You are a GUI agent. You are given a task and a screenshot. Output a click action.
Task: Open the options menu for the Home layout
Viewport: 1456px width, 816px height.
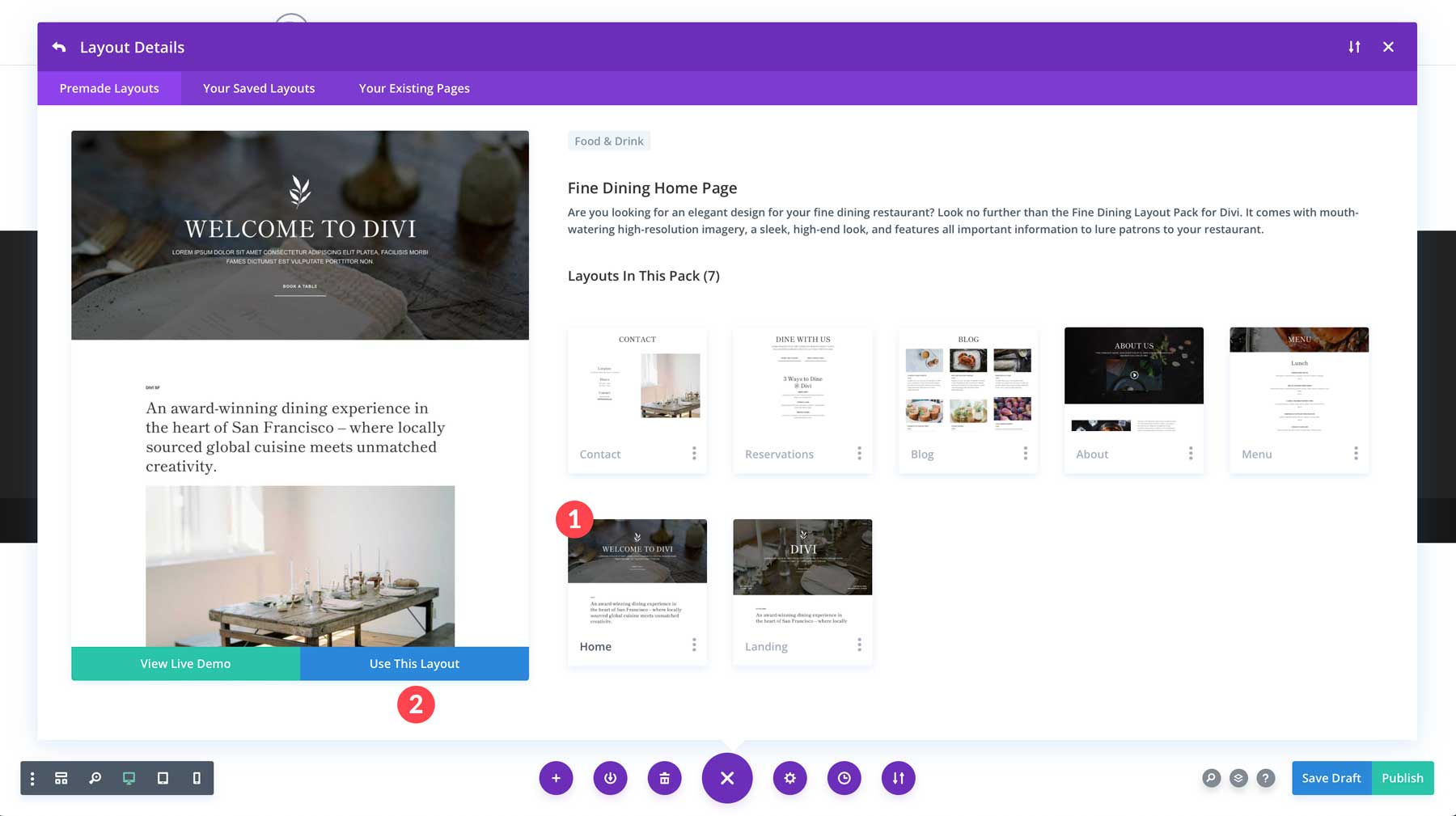694,645
